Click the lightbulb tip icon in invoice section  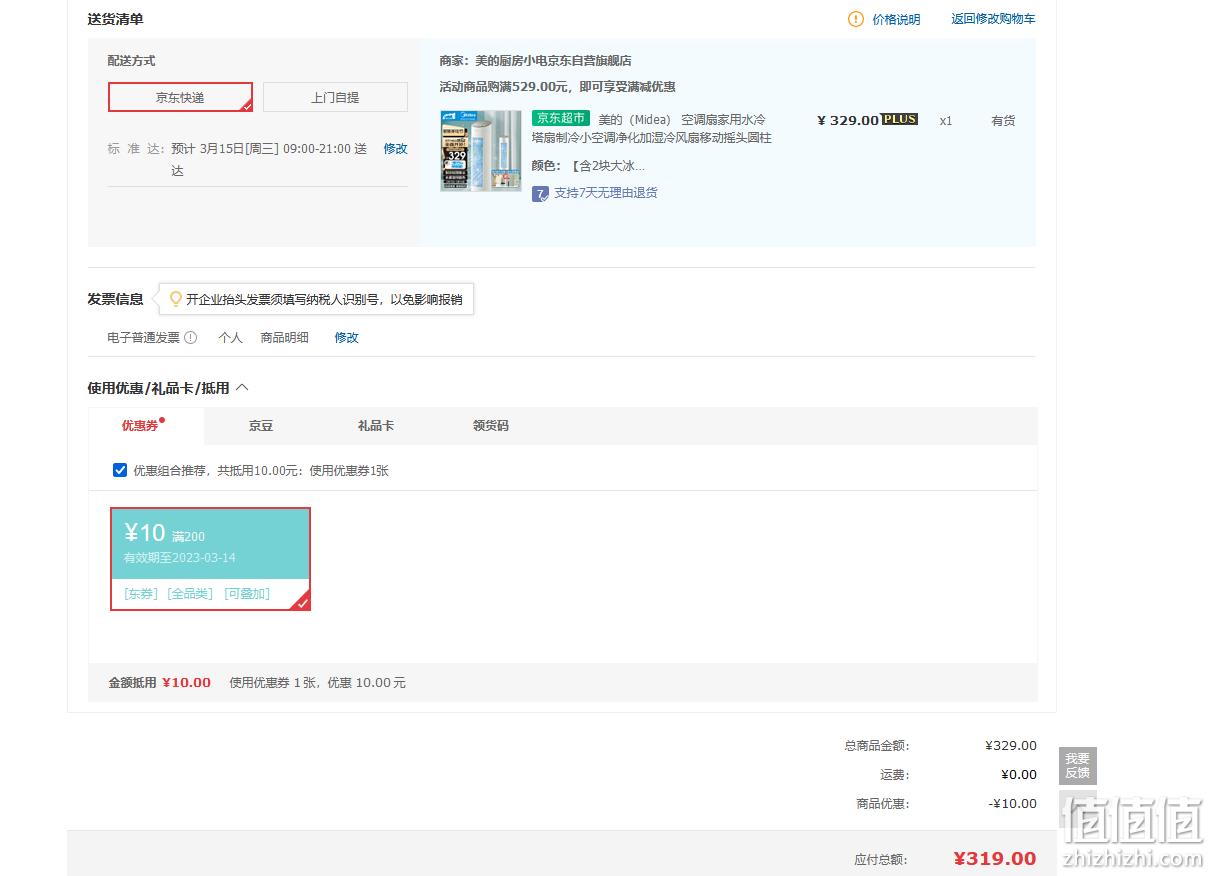[175, 299]
